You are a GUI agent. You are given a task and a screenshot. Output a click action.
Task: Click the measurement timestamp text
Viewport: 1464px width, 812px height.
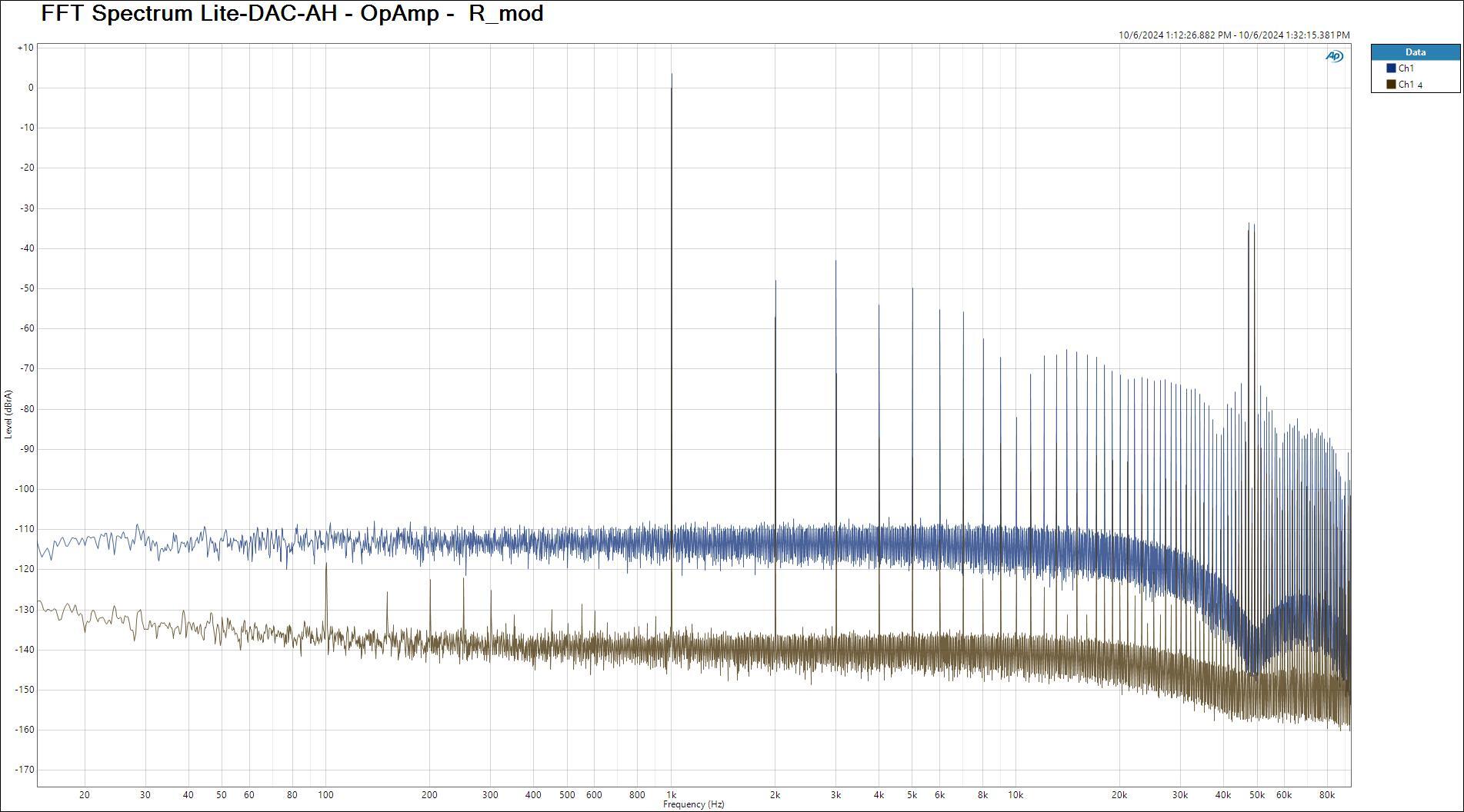(1234, 35)
